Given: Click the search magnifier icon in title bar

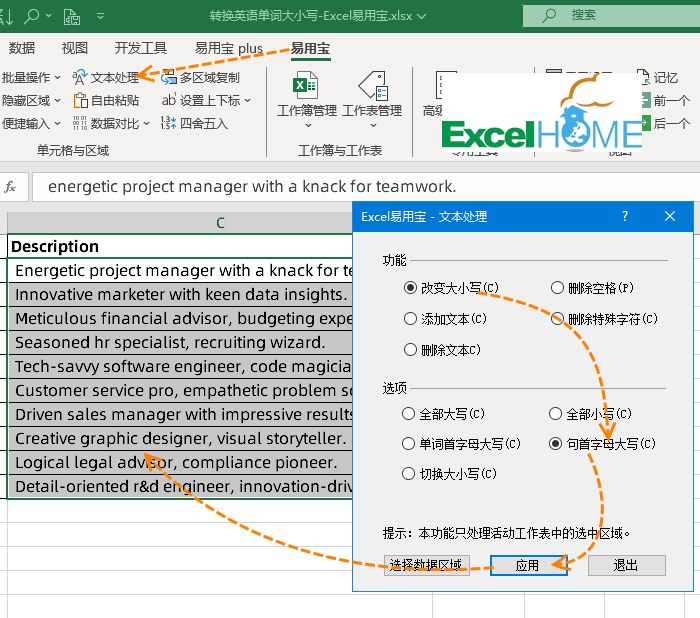Looking at the screenshot, I should (31, 16).
